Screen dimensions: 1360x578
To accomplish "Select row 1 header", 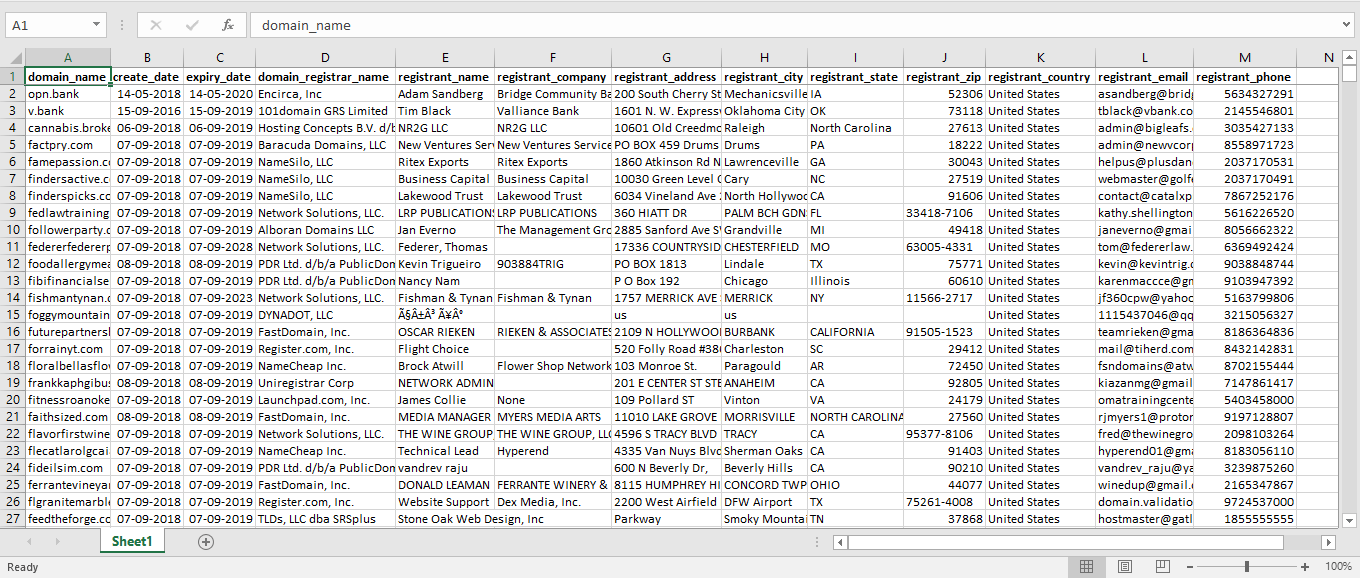I will coord(13,76).
